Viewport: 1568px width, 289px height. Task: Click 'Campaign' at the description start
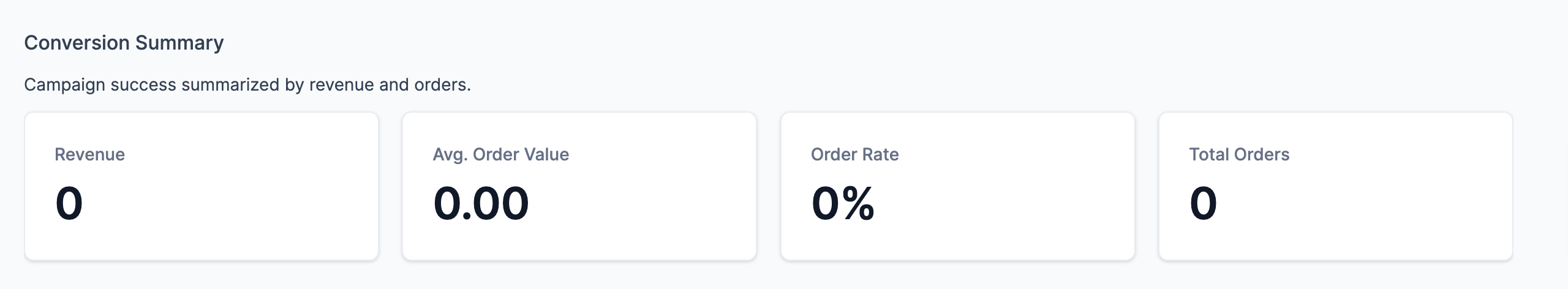coord(64,84)
